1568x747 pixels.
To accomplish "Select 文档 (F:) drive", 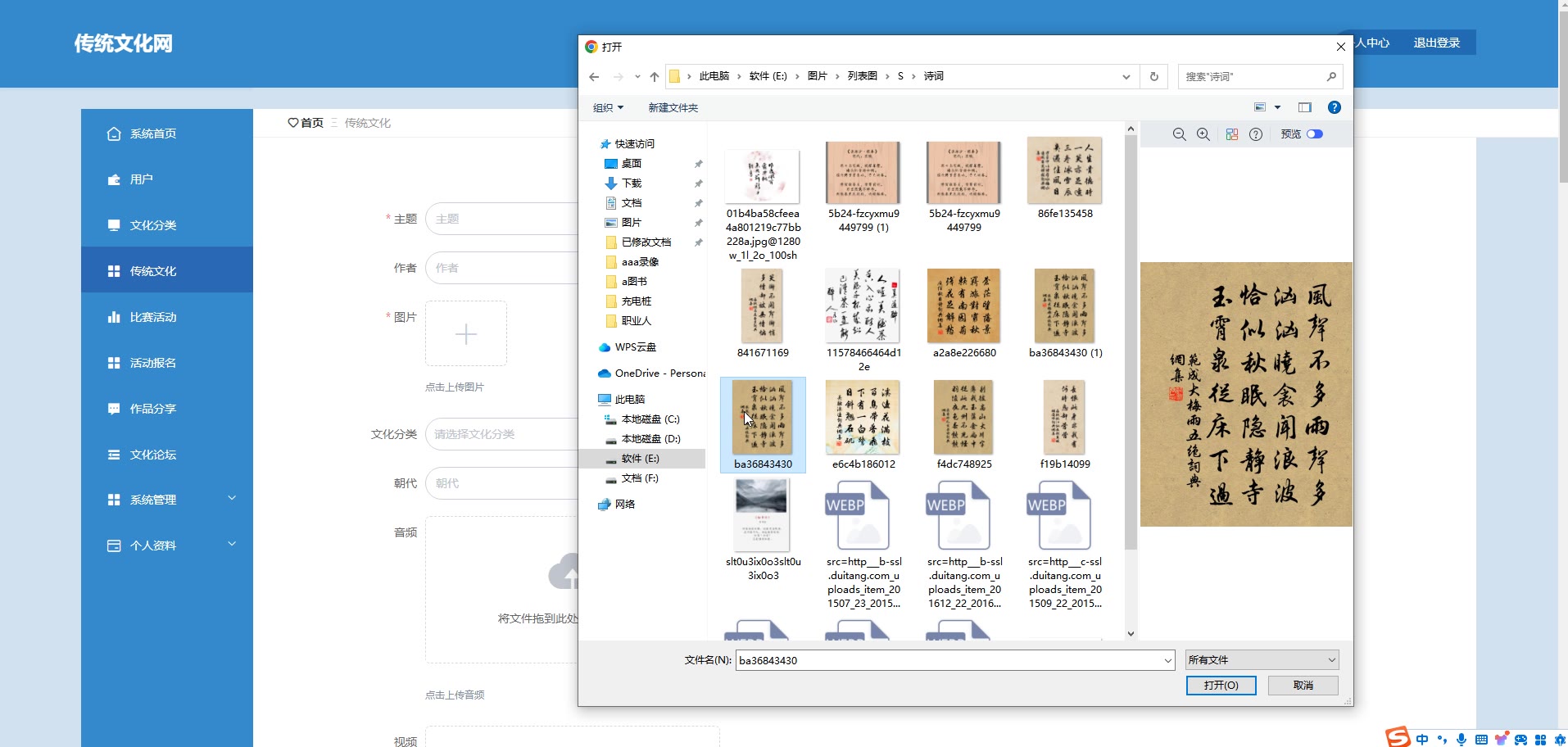I will pos(639,478).
